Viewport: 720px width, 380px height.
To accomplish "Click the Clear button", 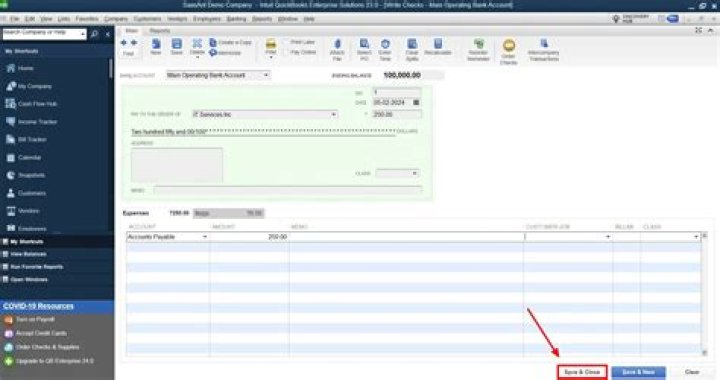I will 692,372.
